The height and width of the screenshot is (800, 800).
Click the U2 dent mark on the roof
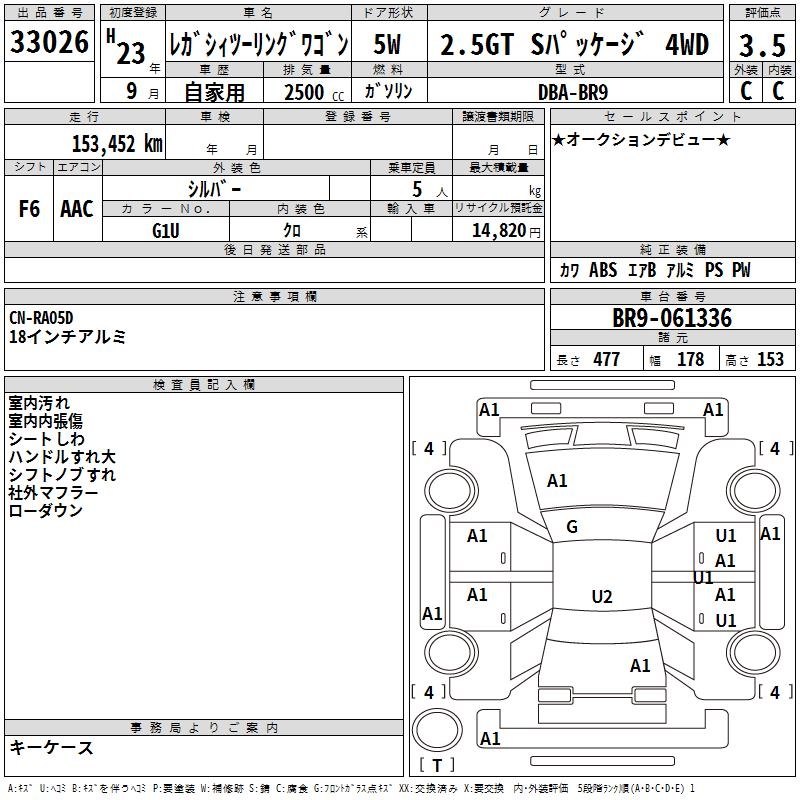[x=601, y=597]
